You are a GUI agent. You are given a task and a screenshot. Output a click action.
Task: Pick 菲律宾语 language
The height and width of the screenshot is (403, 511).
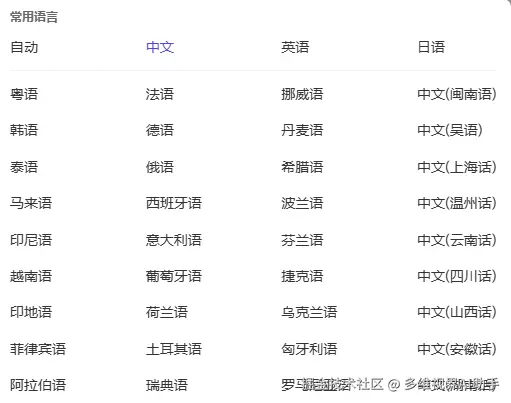(x=38, y=349)
